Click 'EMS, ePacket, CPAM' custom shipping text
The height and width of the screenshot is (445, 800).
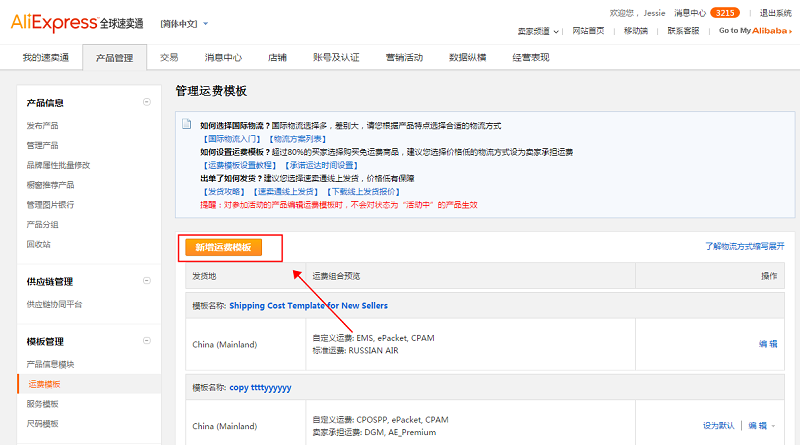(395, 338)
